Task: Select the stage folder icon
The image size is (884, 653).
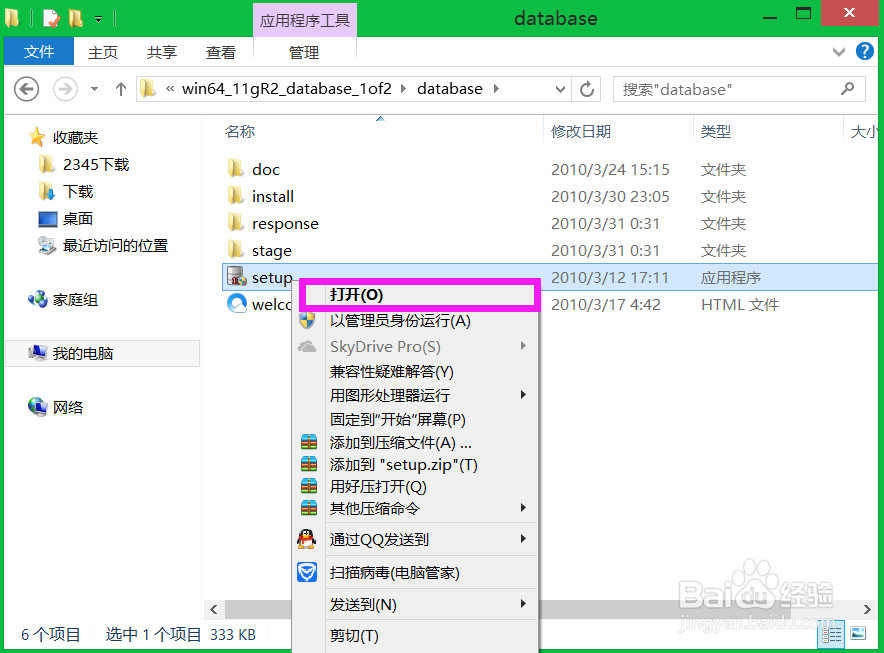Action: coord(236,250)
